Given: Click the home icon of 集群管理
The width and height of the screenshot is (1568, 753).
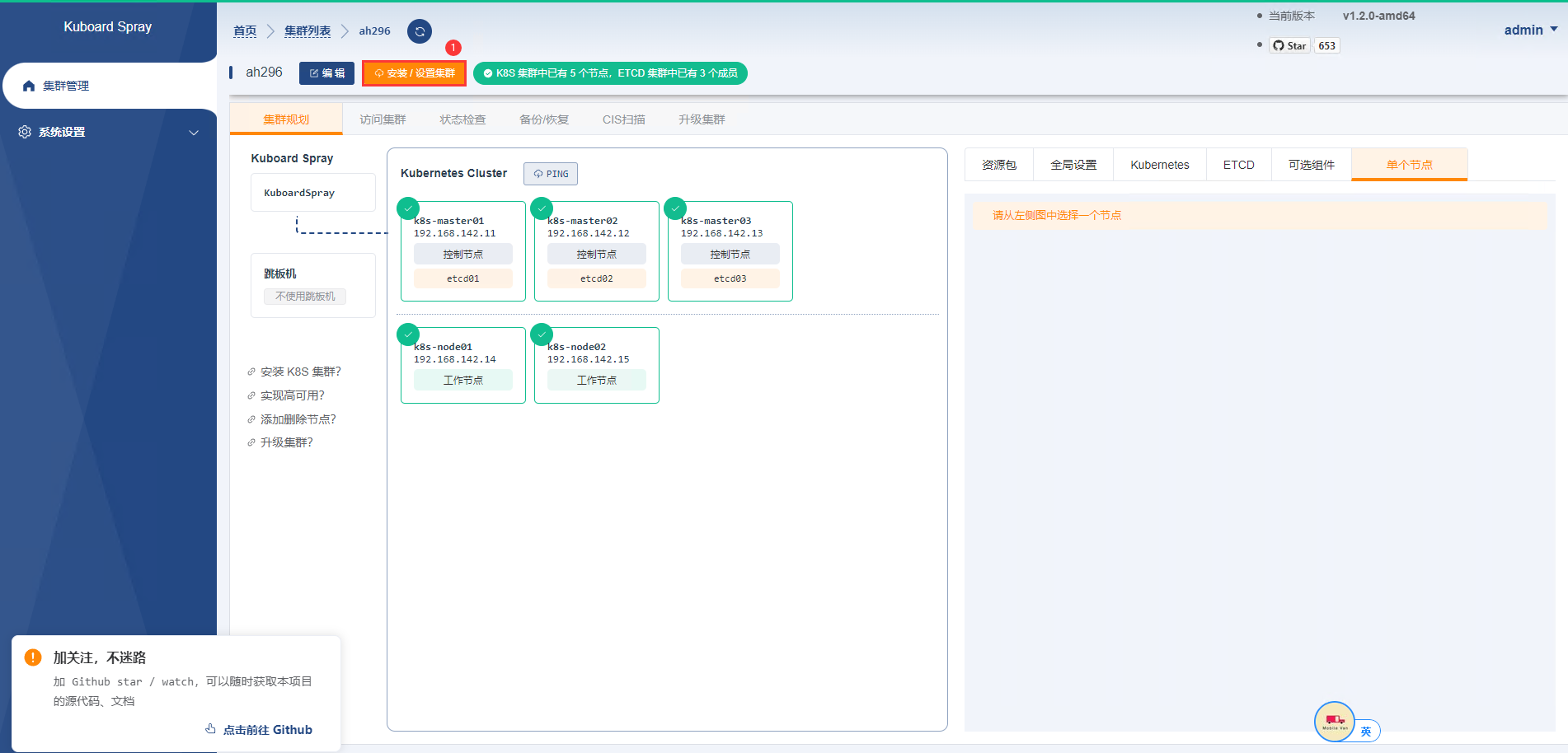Looking at the screenshot, I should (x=29, y=86).
